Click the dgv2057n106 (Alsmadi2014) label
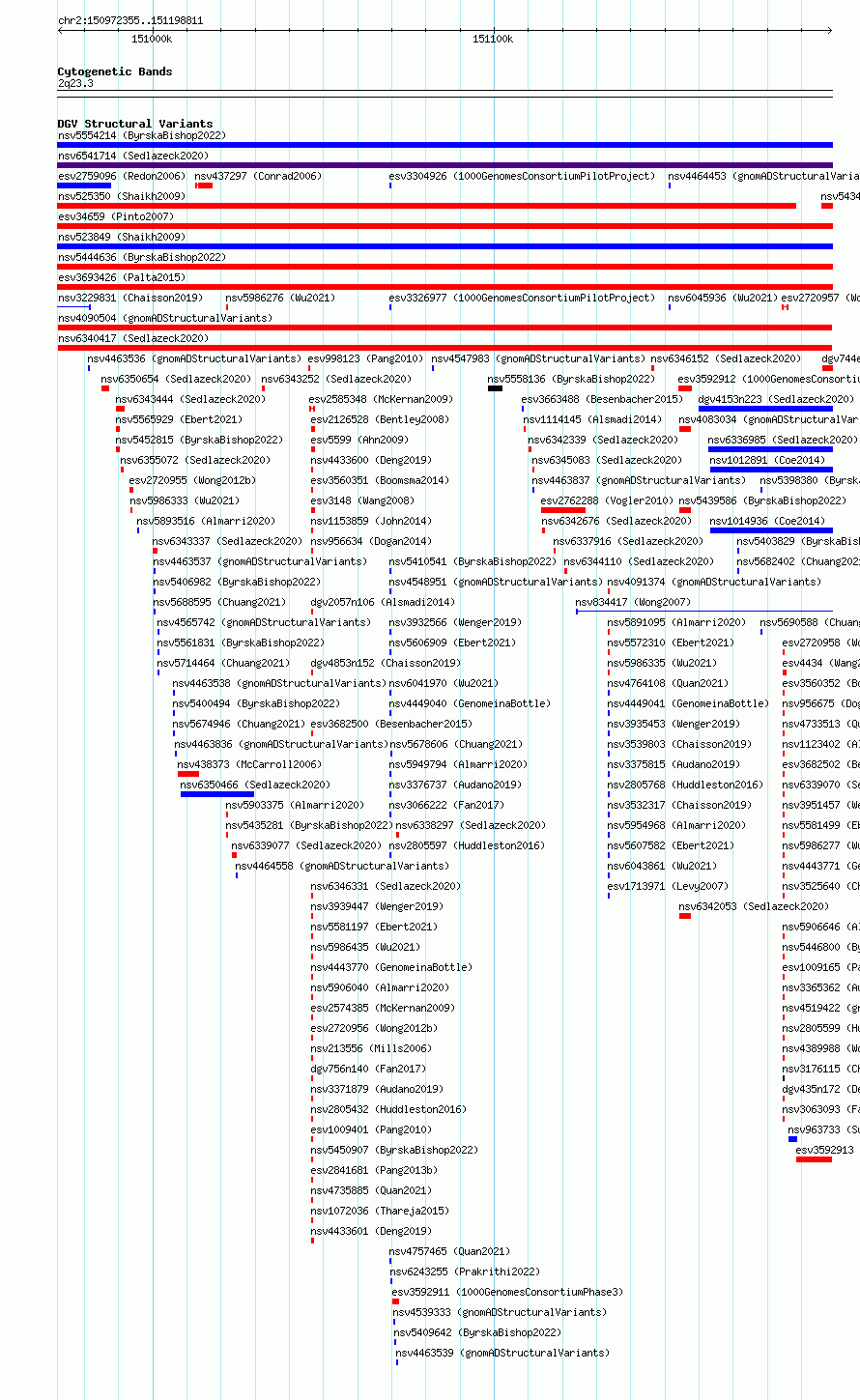Viewport: 860px width, 1400px height. point(383,603)
